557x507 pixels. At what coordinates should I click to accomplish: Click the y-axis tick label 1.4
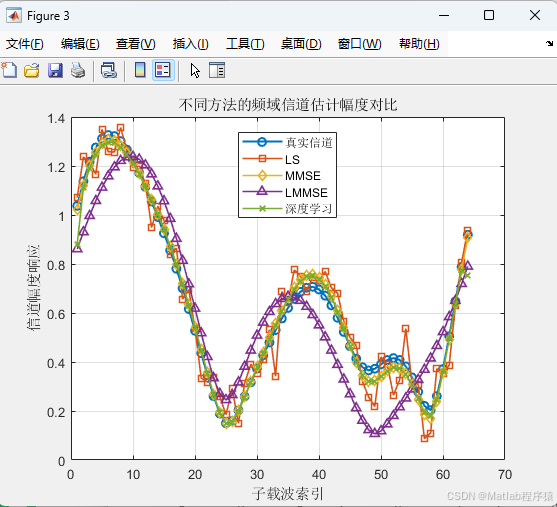pyautogui.click(x=56, y=119)
